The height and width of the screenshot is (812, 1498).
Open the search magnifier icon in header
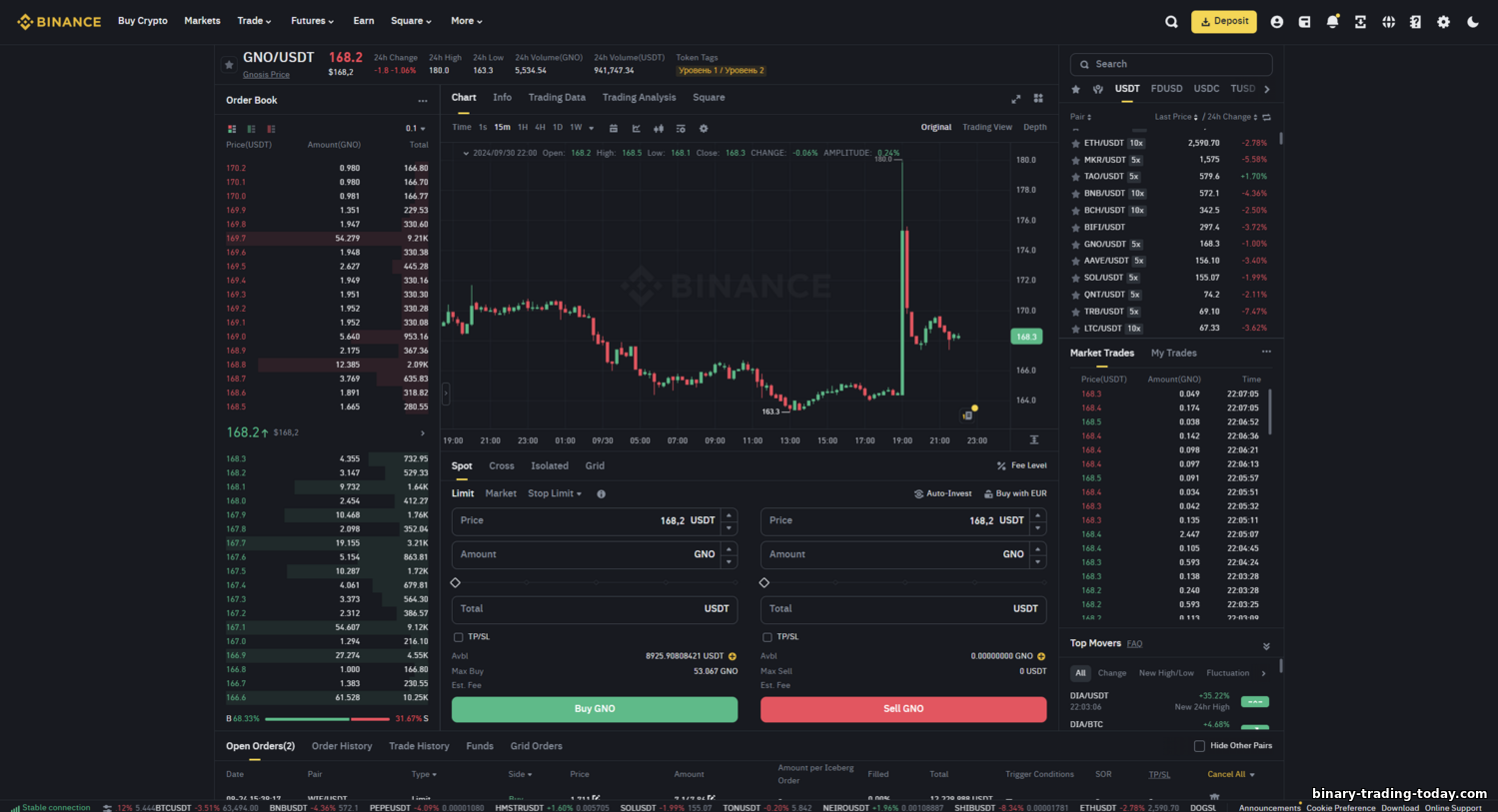[1171, 21]
